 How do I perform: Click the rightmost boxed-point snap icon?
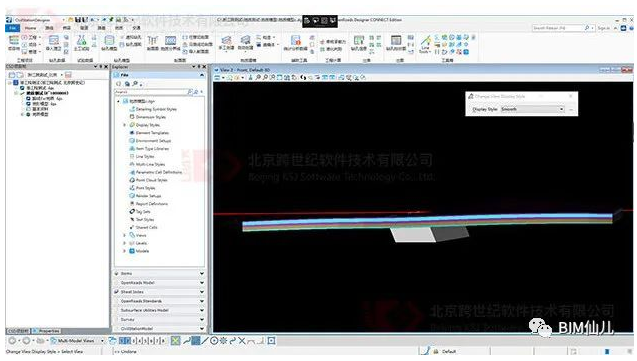coord(271,341)
